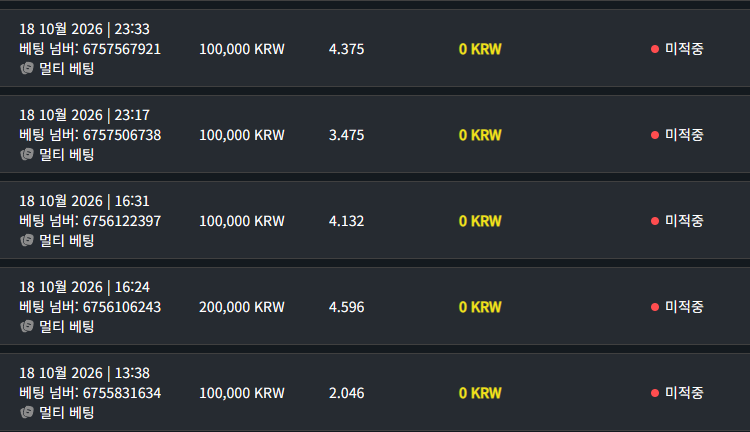Click red status dot on 16:24 bet

click(655, 307)
